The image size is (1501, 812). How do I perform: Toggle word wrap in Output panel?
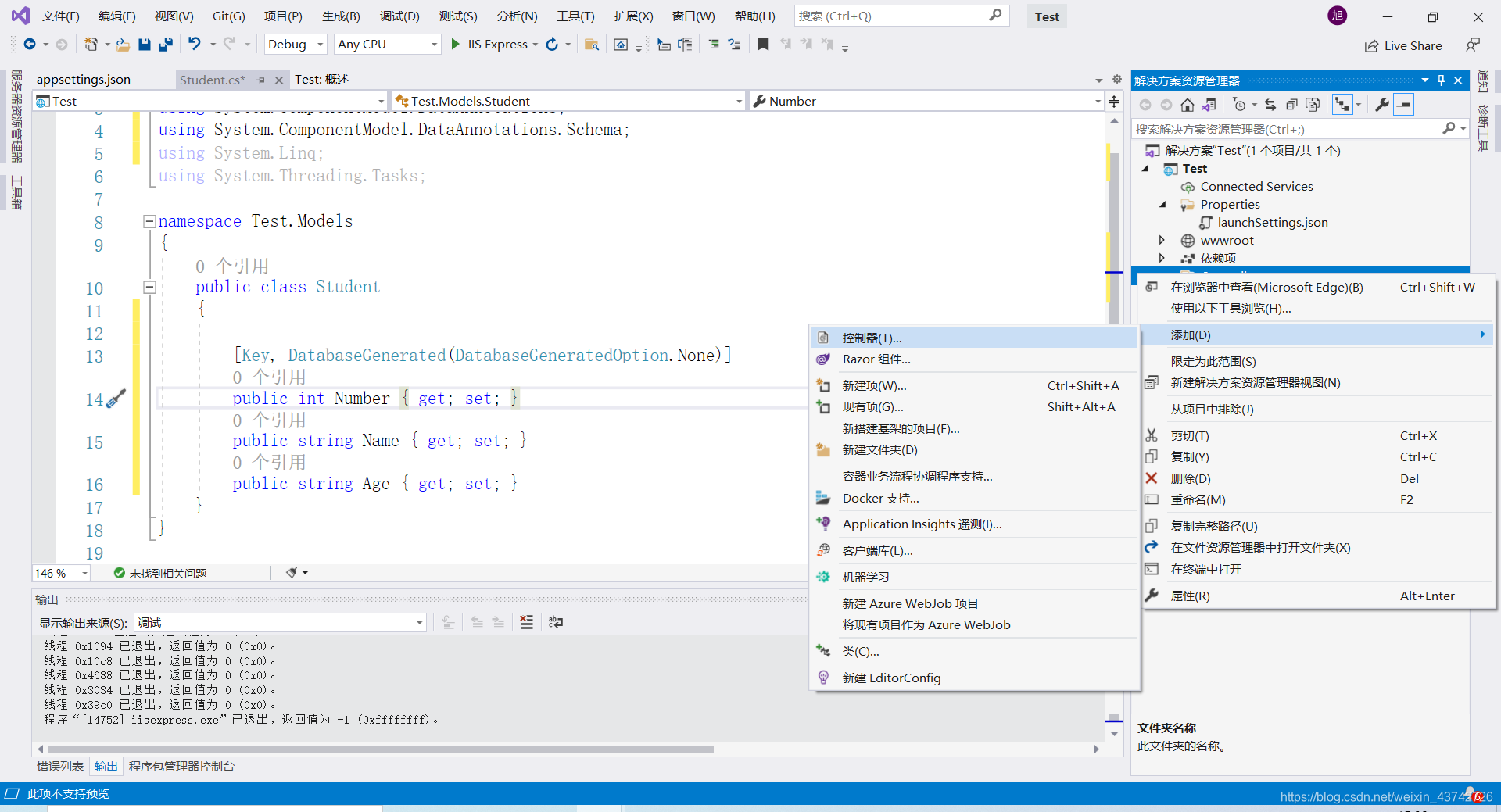tap(556, 622)
